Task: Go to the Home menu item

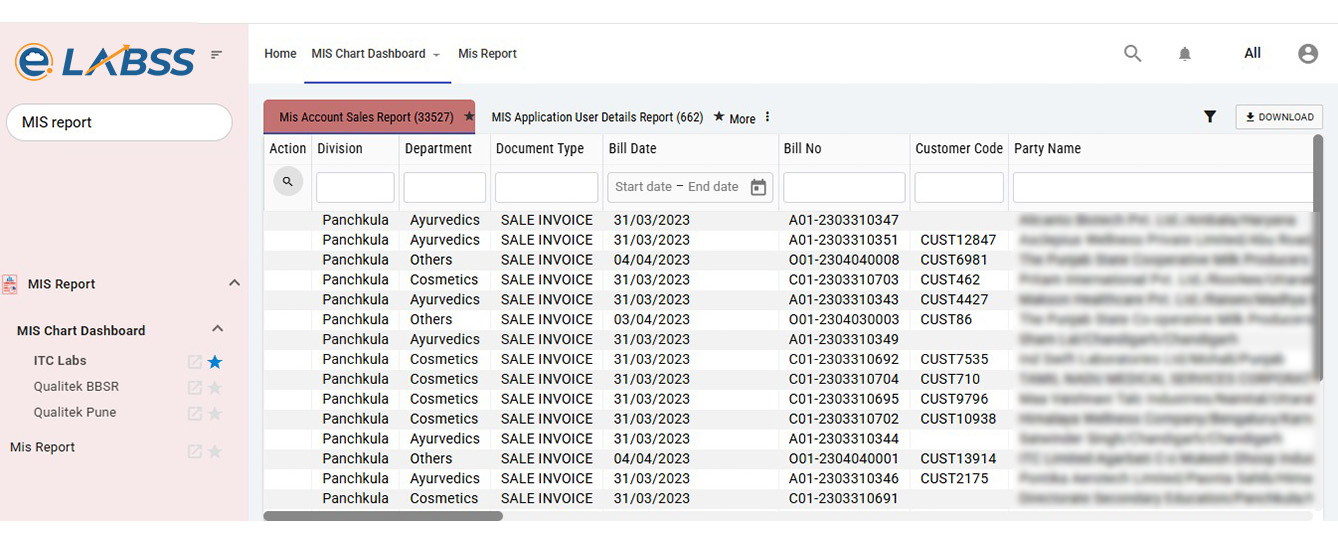Action: [280, 54]
